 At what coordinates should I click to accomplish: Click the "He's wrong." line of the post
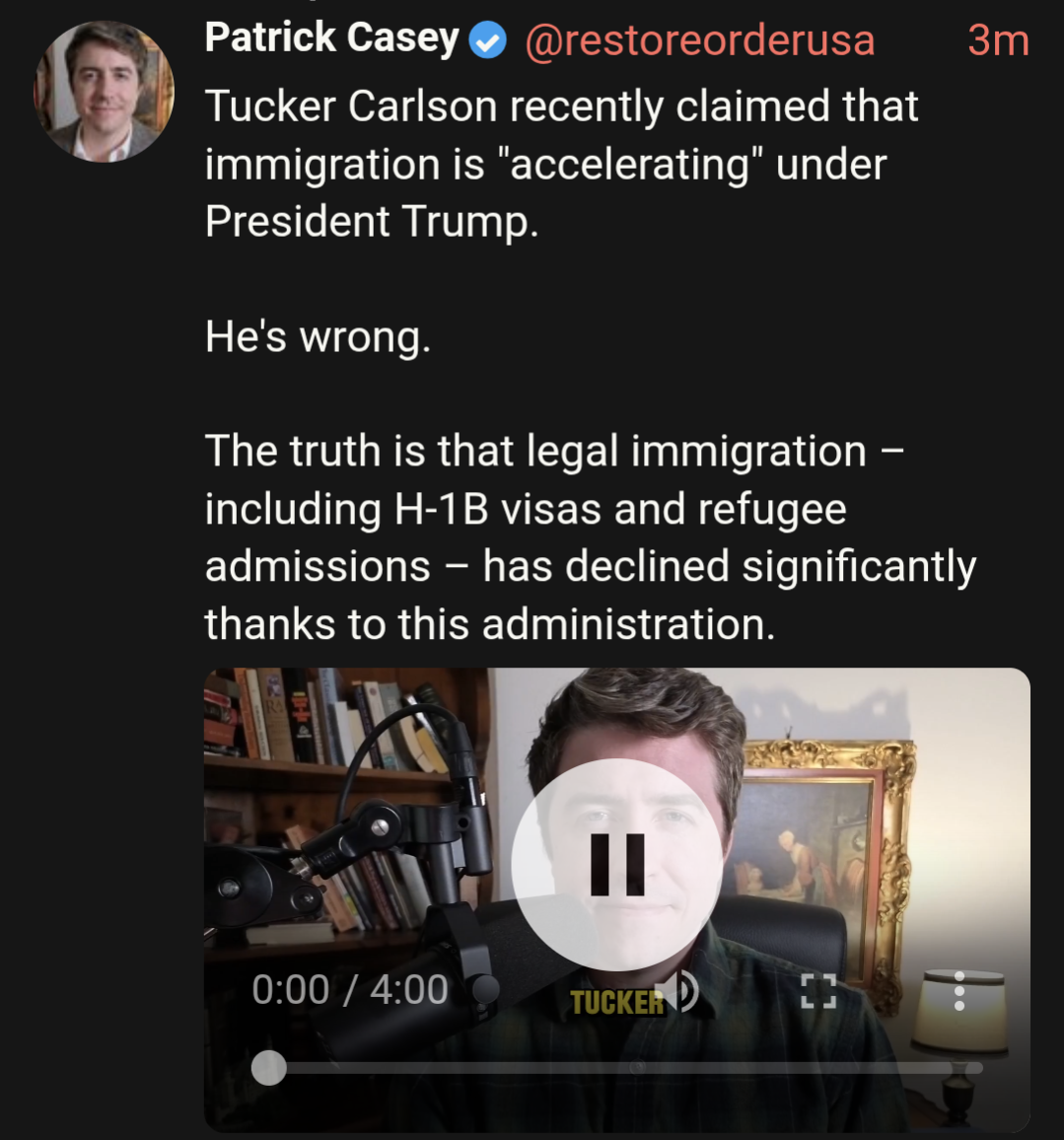pos(318,336)
